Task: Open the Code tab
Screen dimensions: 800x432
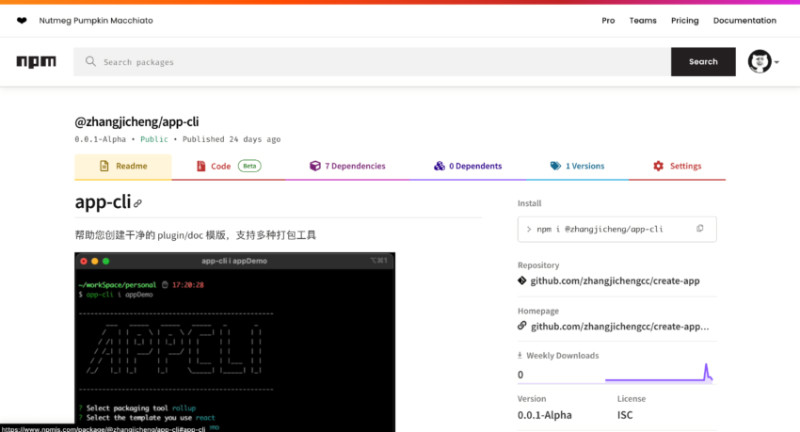Action: click(229, 167)
